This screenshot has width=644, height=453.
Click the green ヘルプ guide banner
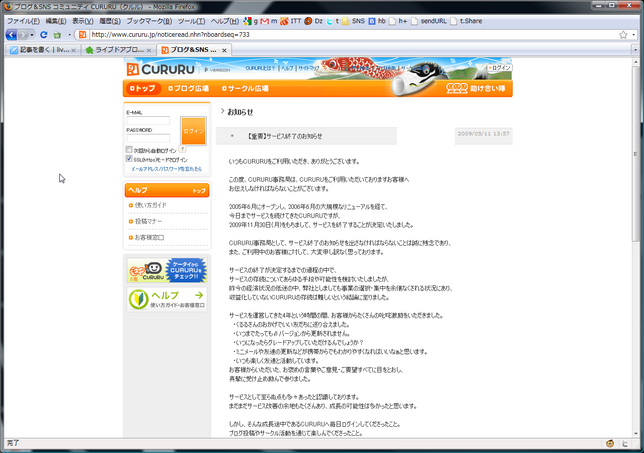tap(167, 299)
